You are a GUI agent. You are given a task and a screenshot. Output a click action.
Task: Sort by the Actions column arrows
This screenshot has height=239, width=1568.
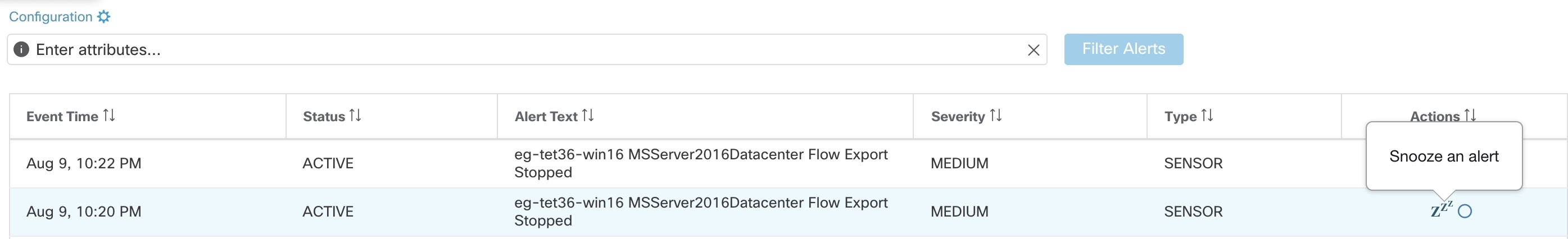[x=1470, y=115]
